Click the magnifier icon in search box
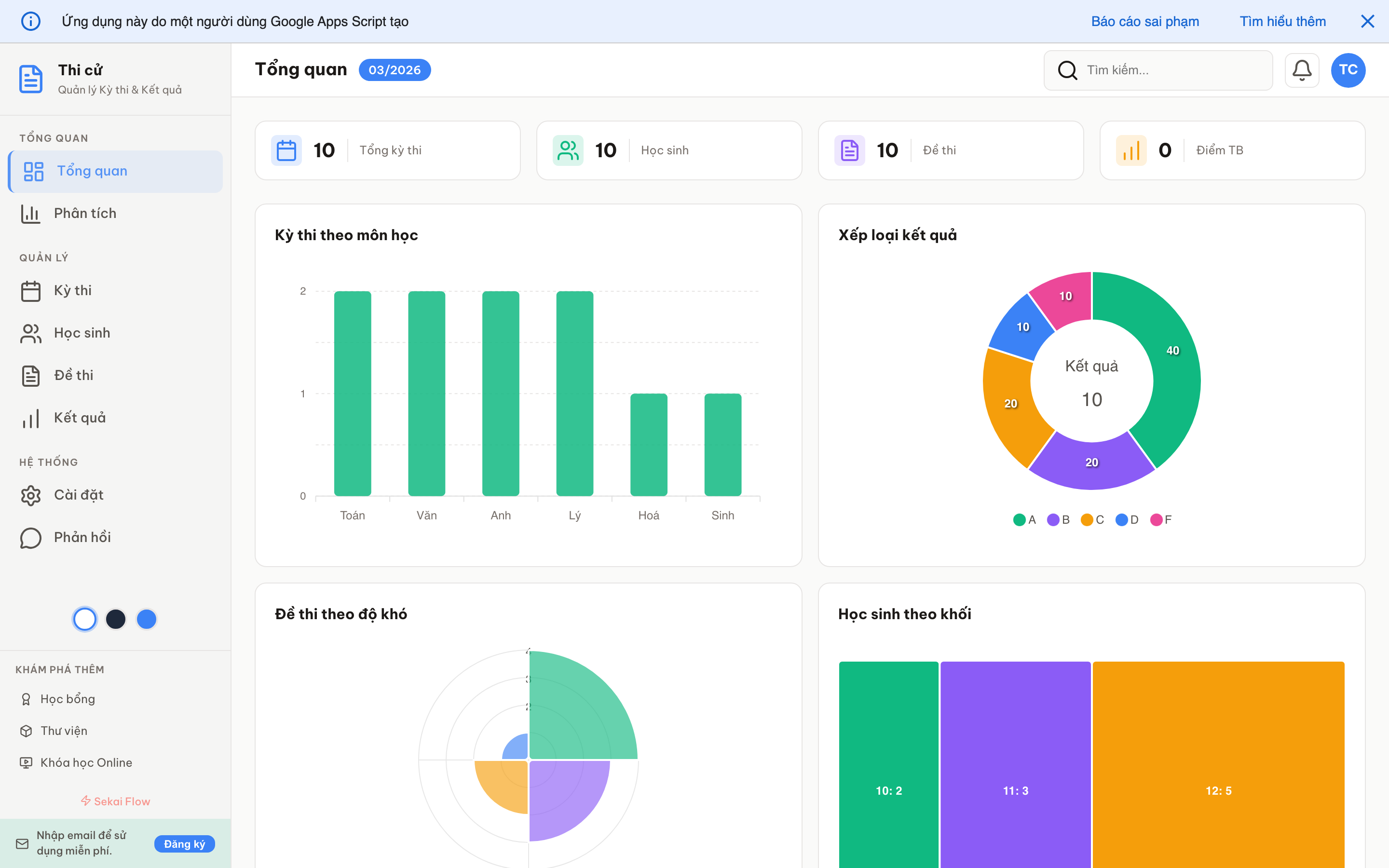 (1067, 70)
